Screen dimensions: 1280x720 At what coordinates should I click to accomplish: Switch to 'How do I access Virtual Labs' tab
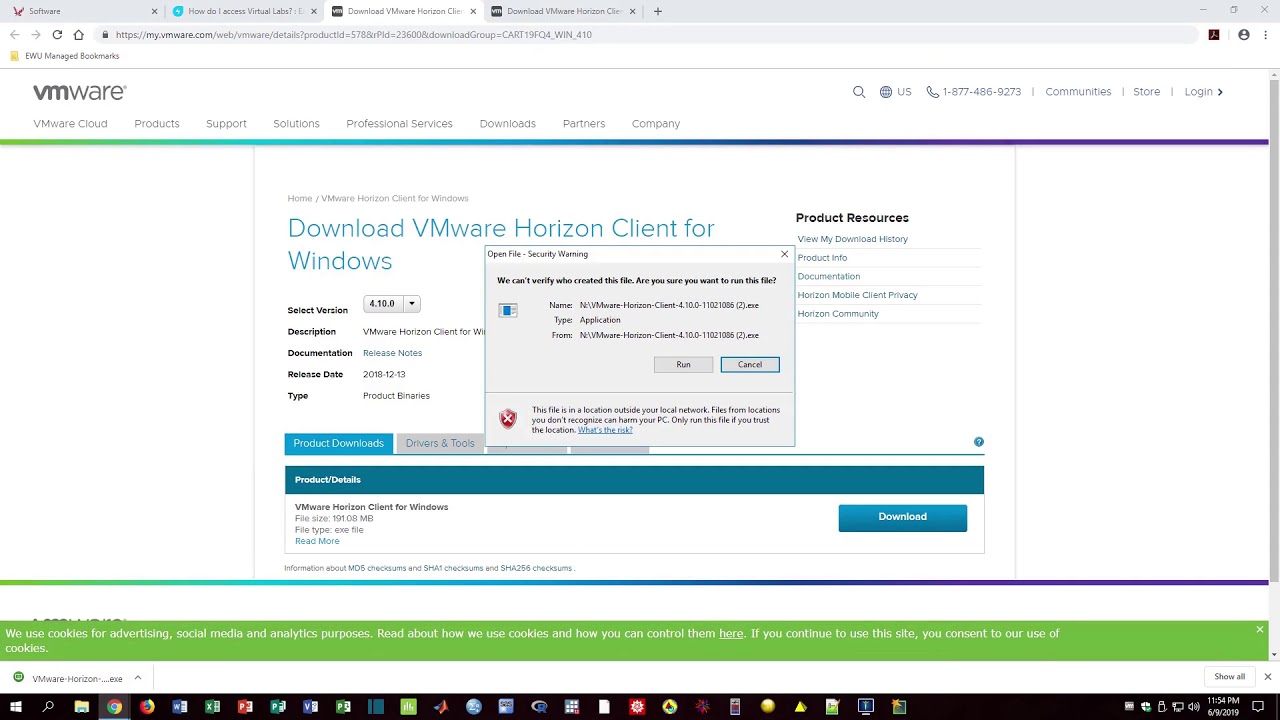click(x=244, y=11)
